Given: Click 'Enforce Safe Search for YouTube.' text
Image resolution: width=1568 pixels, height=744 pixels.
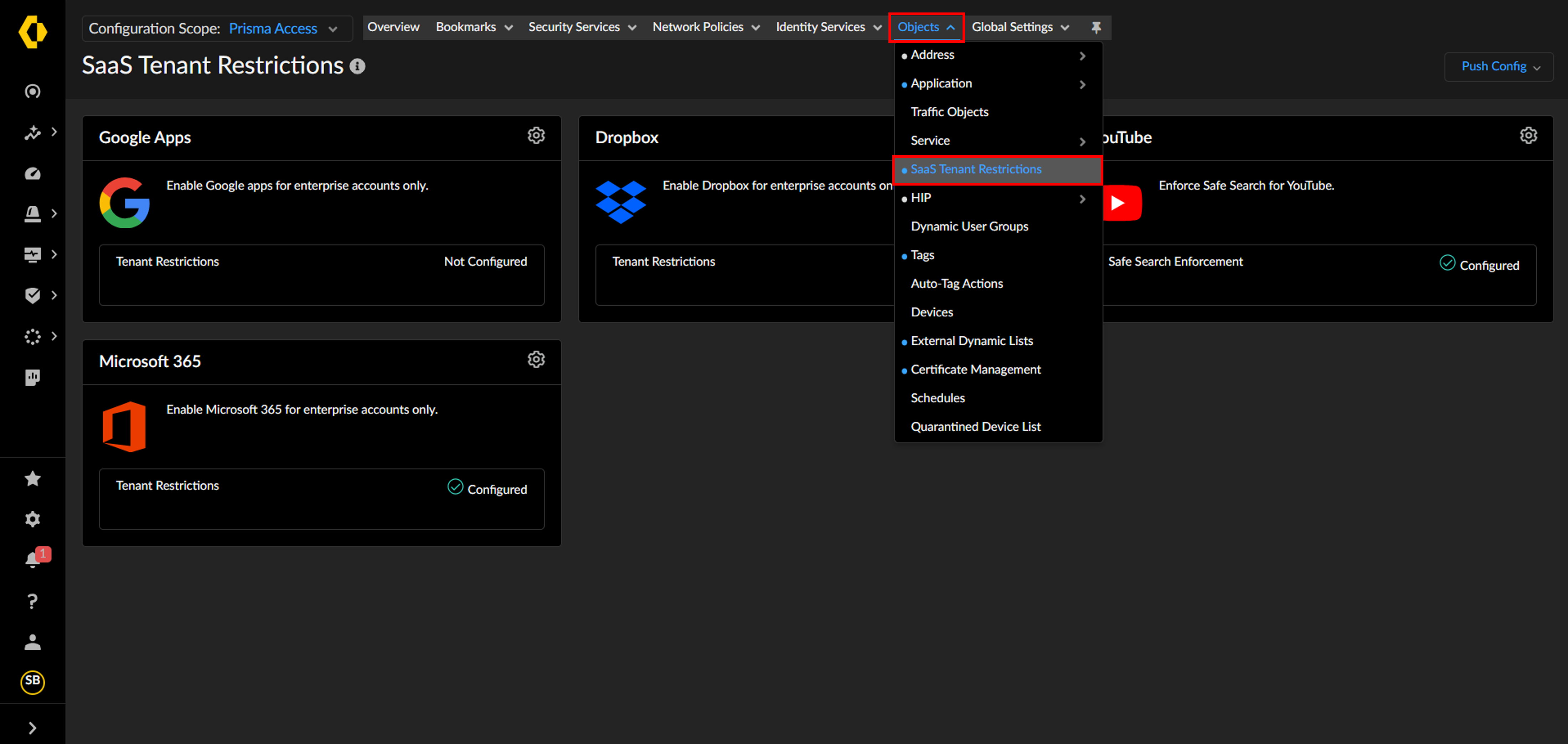Looking at the screenshot, I should pyautogui.click(x=1246, y=186).
